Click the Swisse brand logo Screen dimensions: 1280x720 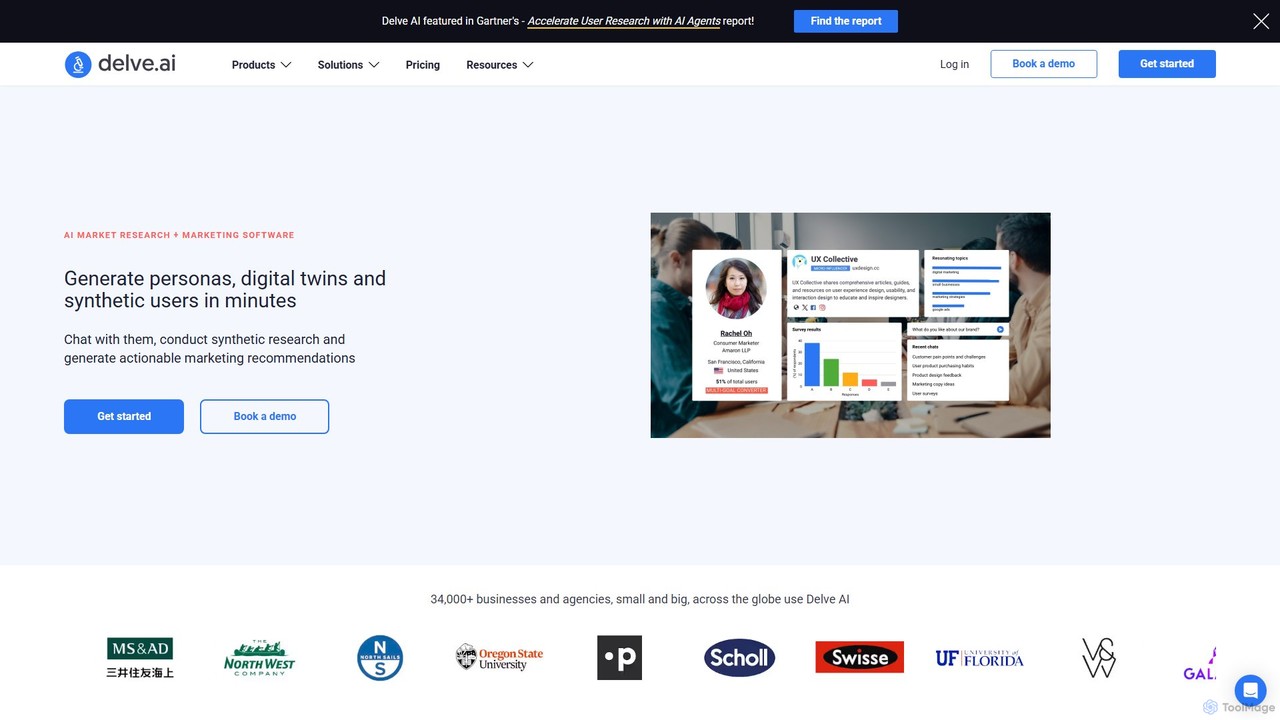pyautogui.click(x=859, y=658)
